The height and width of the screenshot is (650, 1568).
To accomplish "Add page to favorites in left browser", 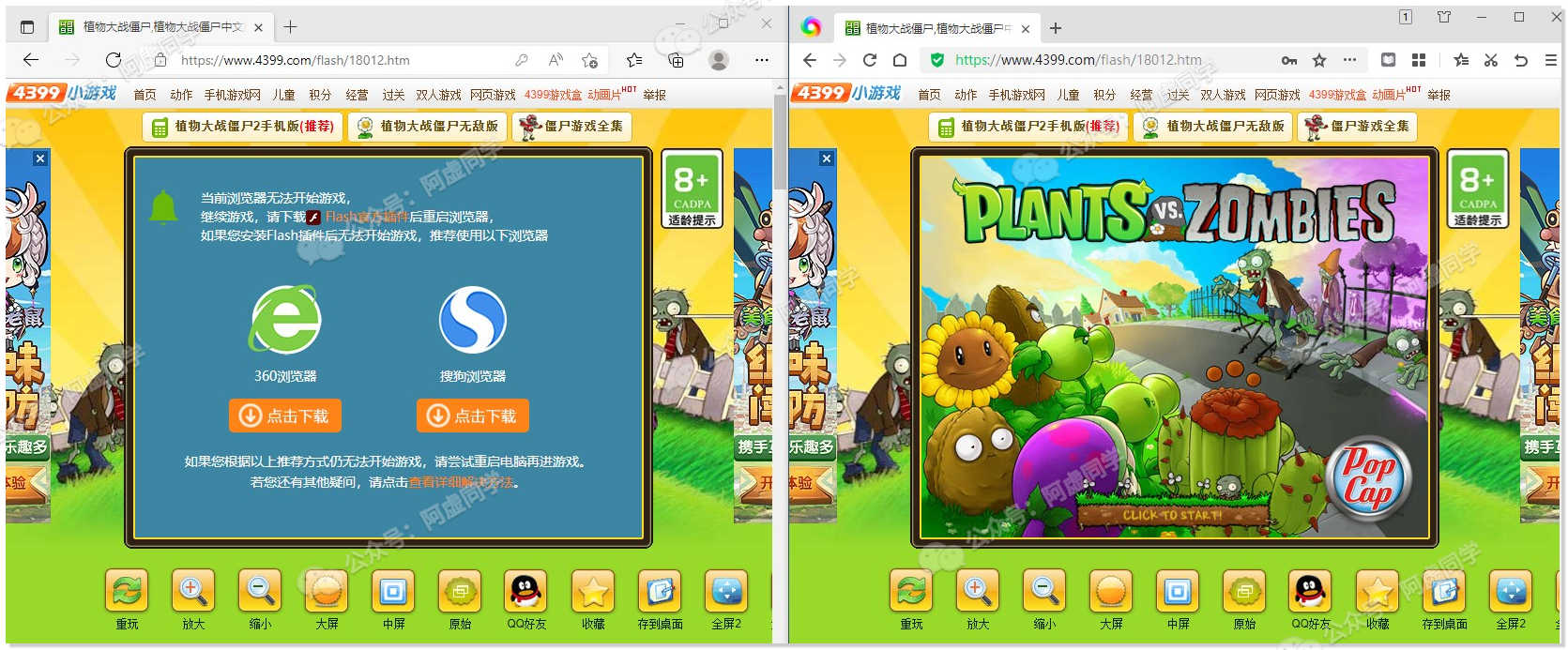I will click(x=589, y=60).
